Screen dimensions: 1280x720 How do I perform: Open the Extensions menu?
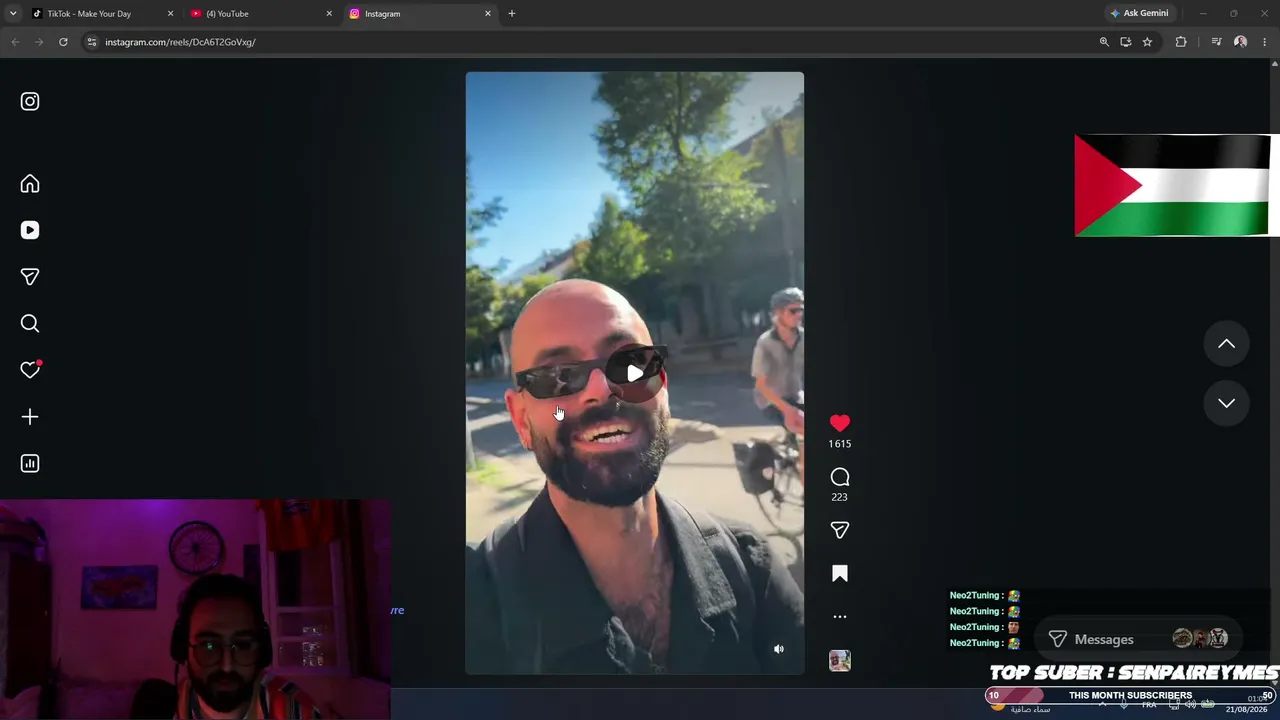pos(1181,42)
